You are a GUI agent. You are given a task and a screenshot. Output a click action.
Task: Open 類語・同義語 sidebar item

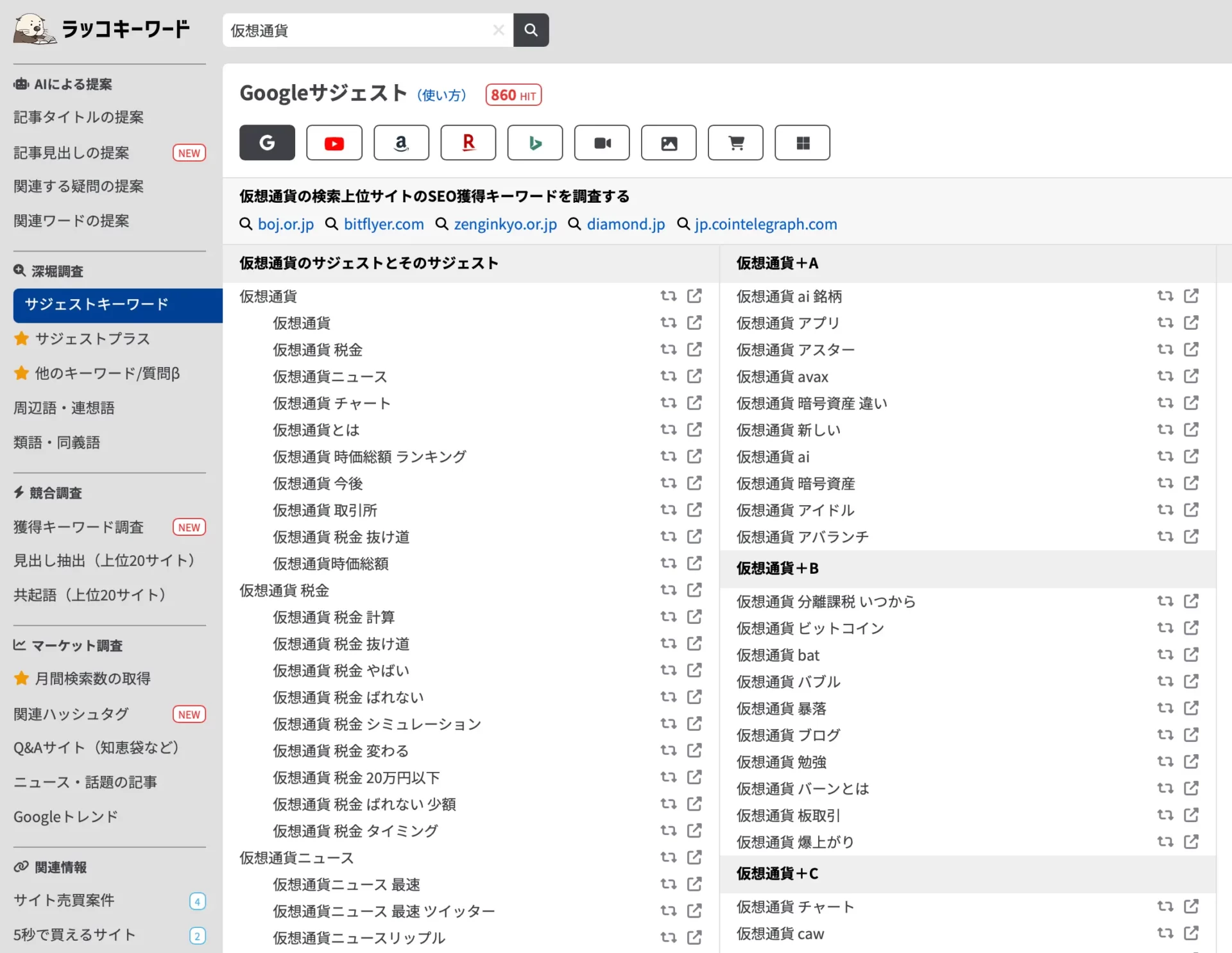point(56,443)
